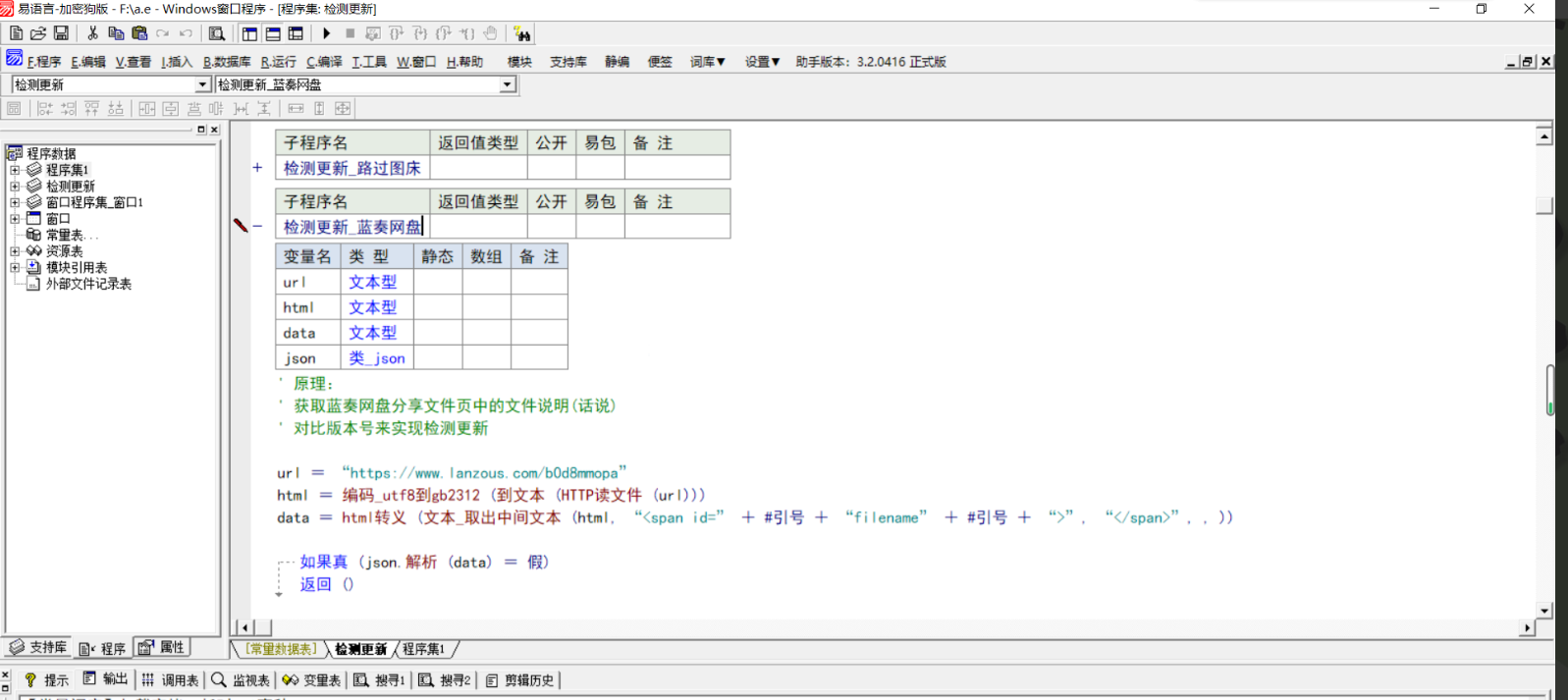Click the Open file folder icon
The height and width of the screenshot is (700, 1568).
coord(38,33)
